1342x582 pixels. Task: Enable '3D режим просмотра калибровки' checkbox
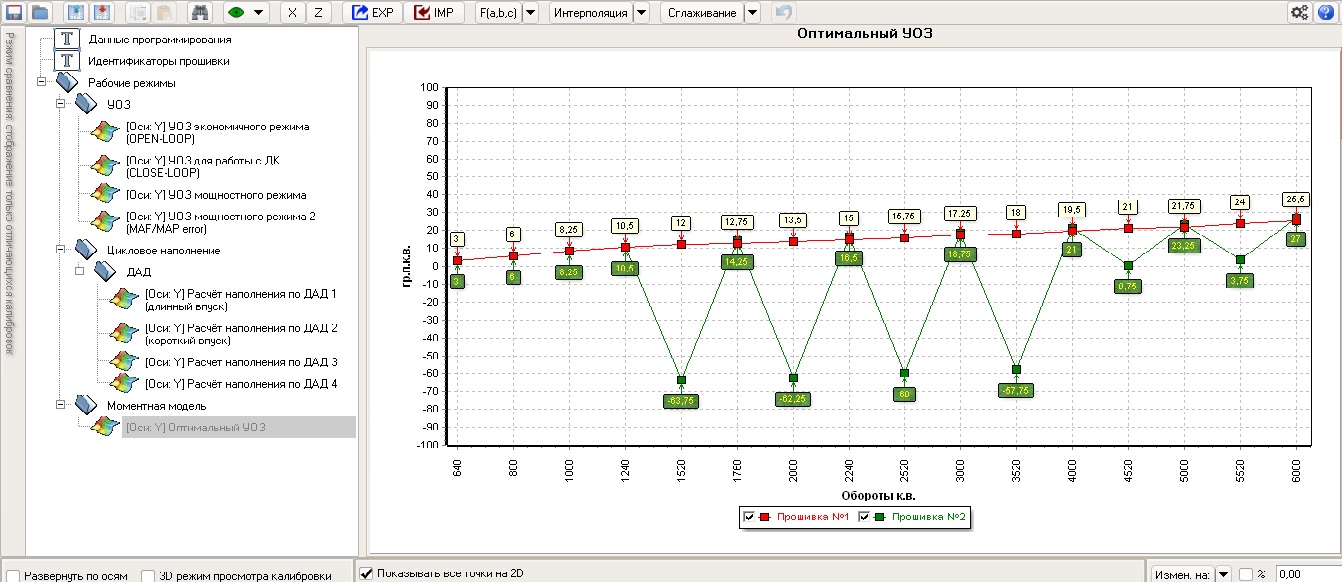148,576
